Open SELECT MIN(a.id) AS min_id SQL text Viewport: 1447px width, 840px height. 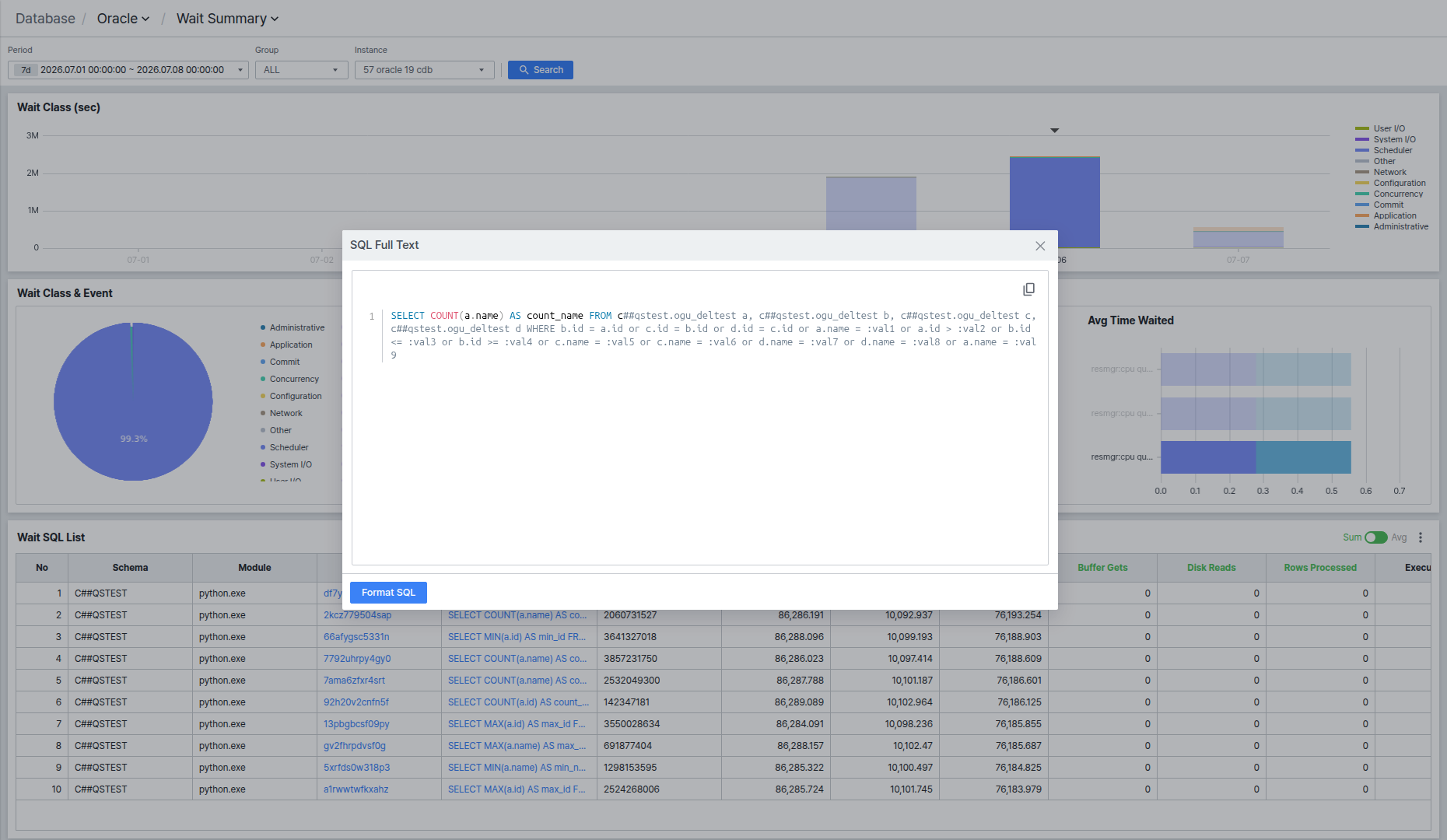(x=517, y=637)
